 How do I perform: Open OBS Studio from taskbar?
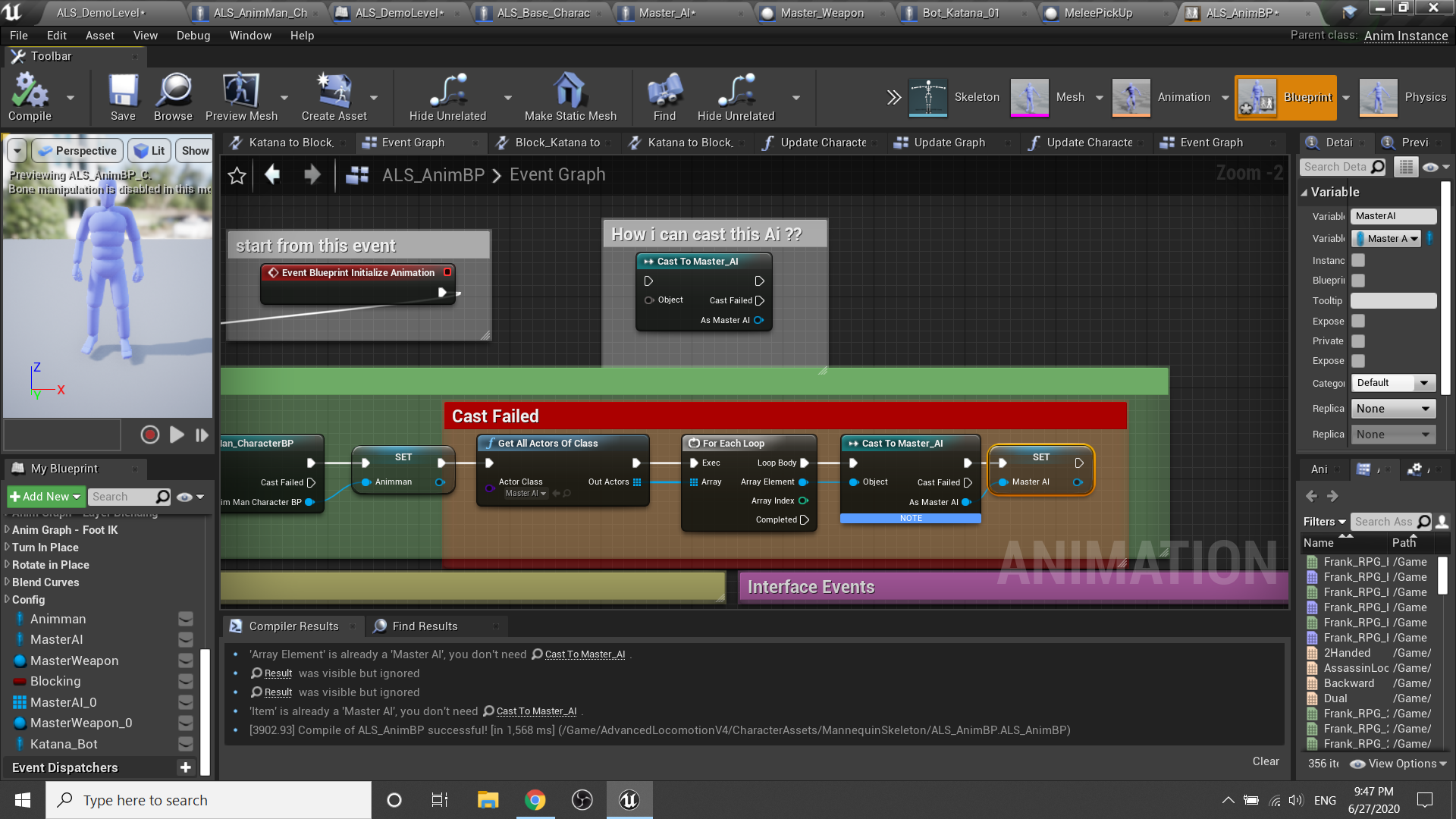tap(582, 800)
